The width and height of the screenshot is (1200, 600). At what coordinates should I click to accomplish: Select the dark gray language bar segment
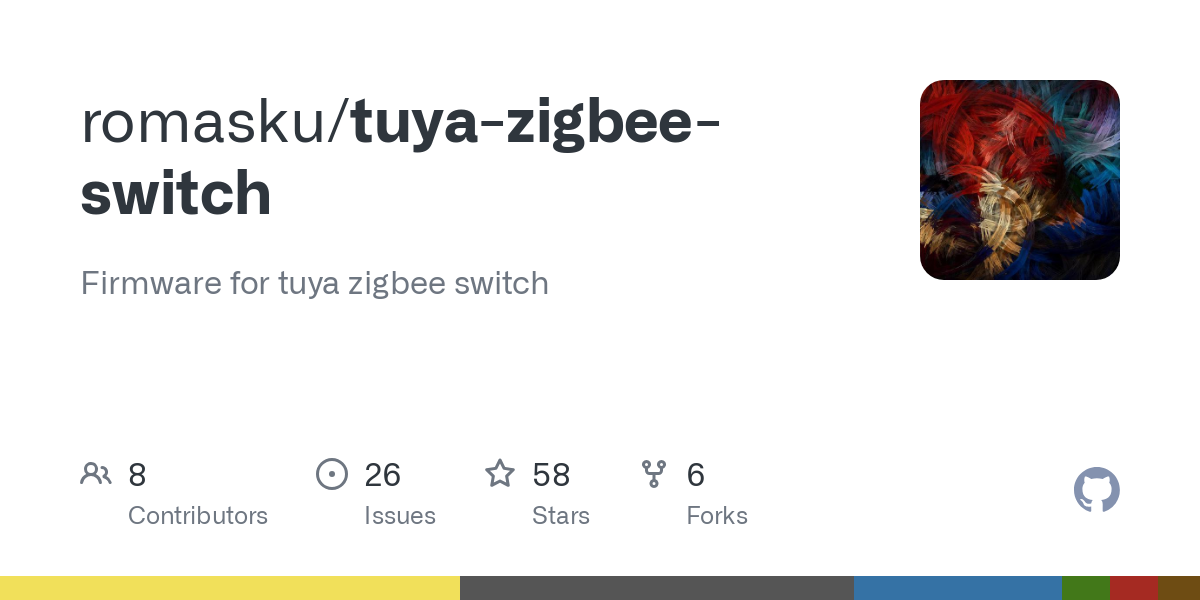tap(657, 588)
